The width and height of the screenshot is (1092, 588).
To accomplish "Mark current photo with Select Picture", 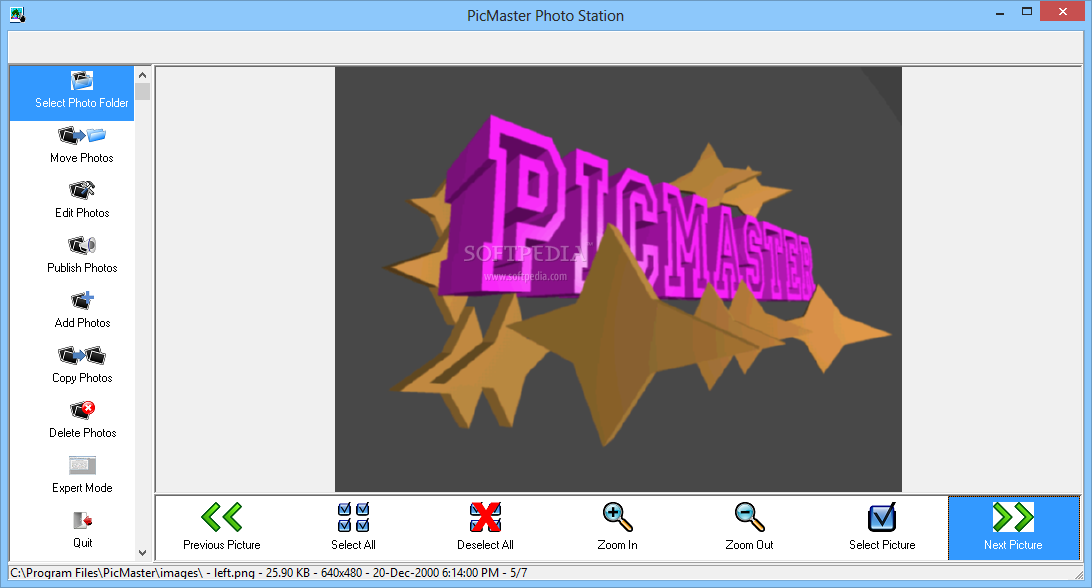I will (882, 527).
